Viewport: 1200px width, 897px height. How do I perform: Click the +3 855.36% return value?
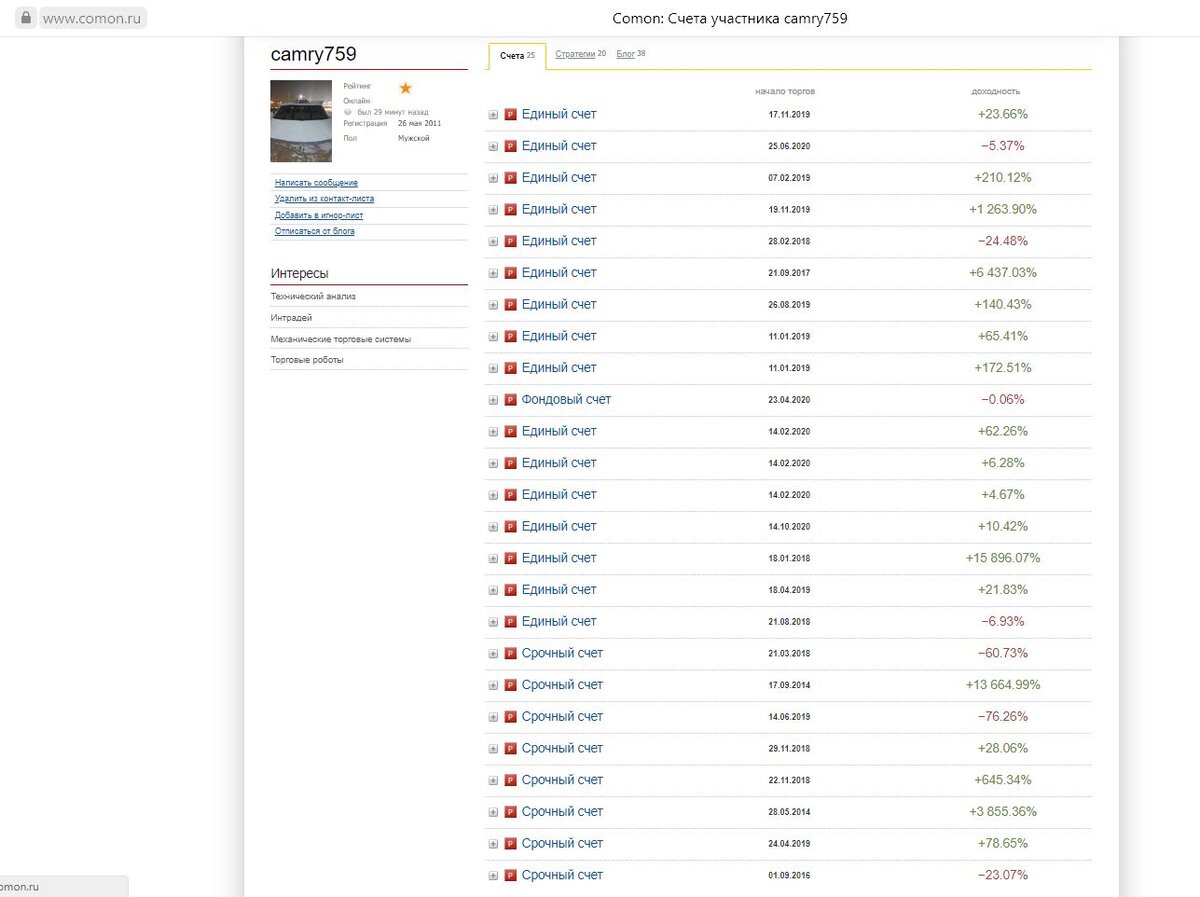click(1003, 812)
